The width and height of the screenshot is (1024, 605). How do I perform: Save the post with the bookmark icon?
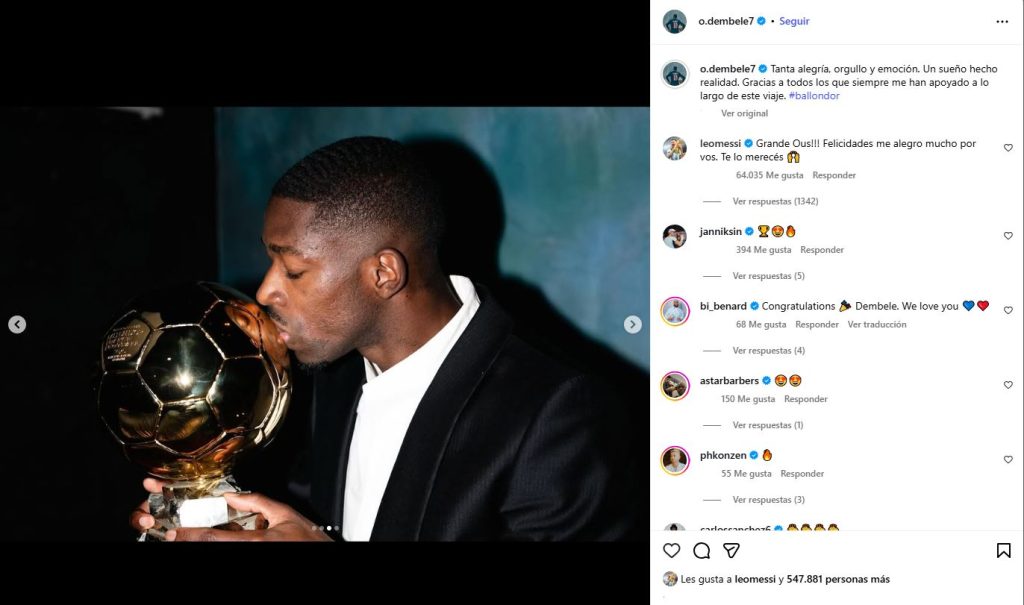[1004, 551]
